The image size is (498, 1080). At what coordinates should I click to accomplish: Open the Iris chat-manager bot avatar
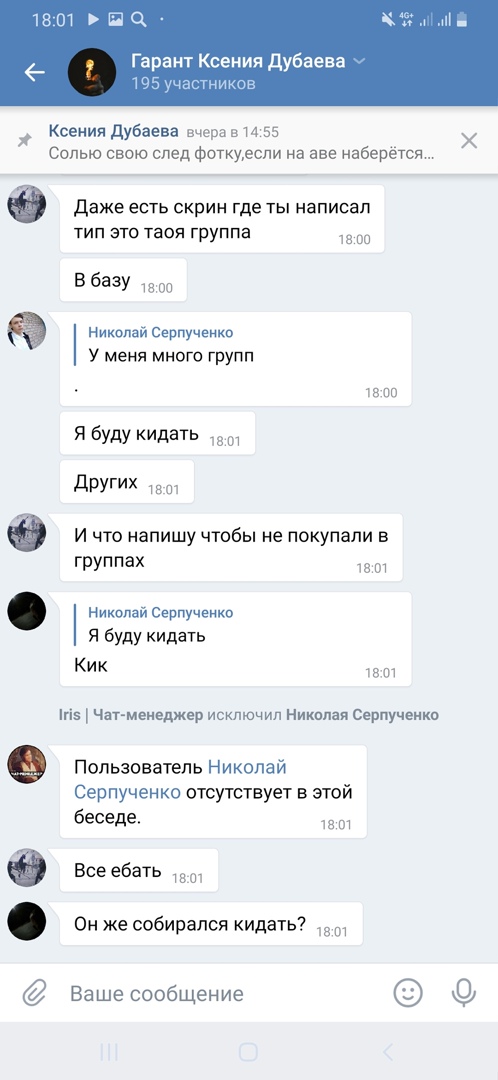point(27,764)
